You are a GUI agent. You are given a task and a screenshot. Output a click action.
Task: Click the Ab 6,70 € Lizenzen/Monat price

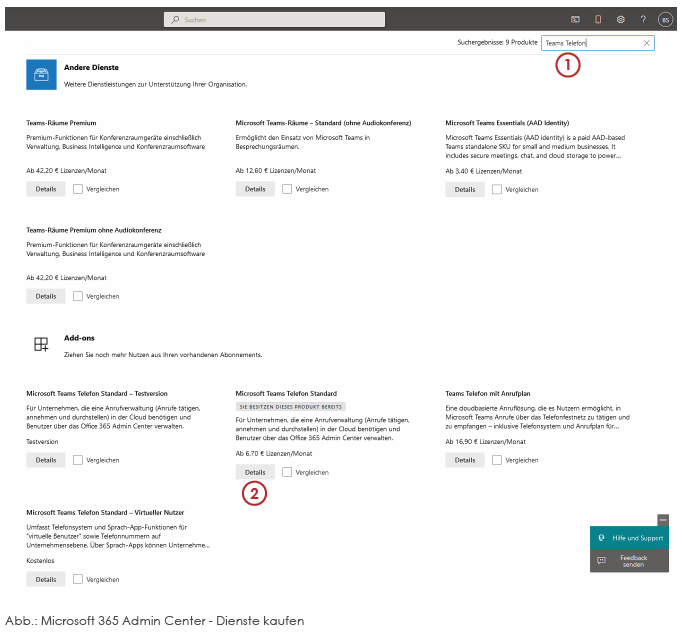pos(274,453)
